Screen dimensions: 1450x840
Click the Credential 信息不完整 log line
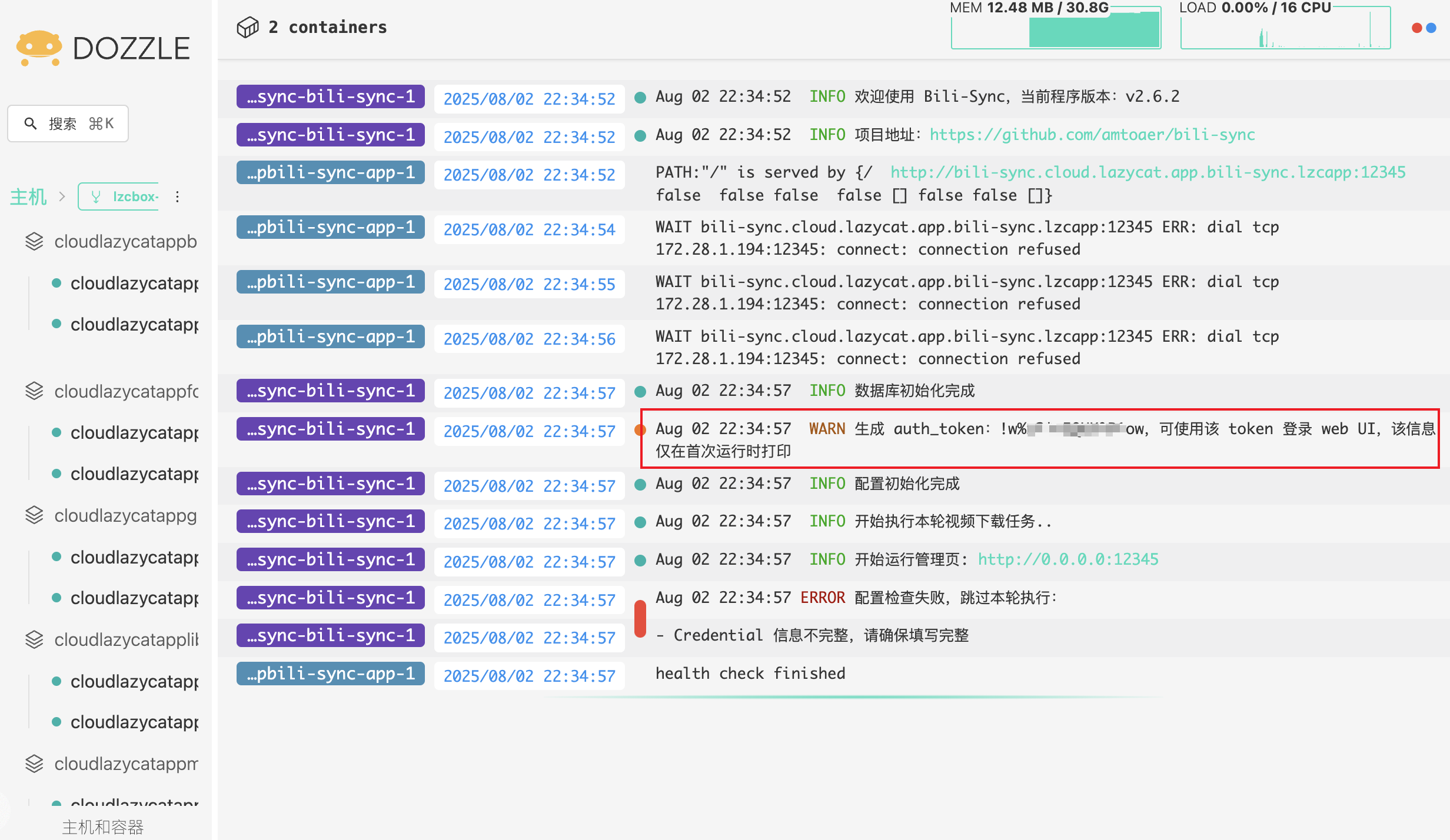(x=812, y=635)
